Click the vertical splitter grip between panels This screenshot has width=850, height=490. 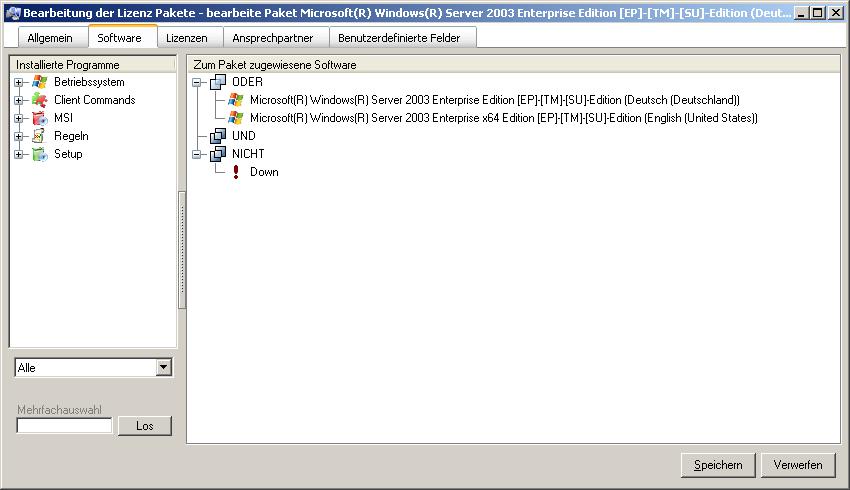click(182, 250)
